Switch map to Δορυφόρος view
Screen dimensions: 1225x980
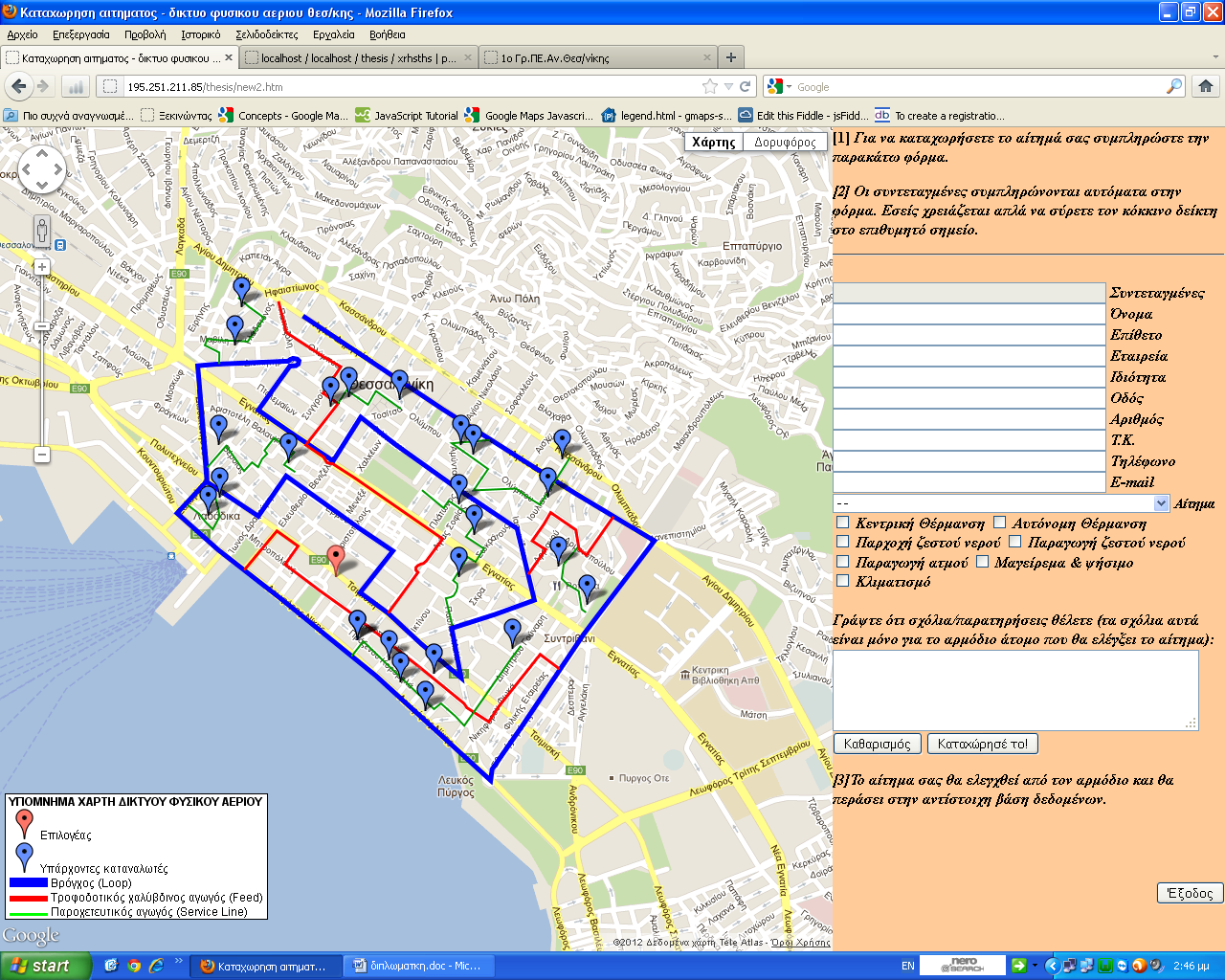tap(785, 142)
